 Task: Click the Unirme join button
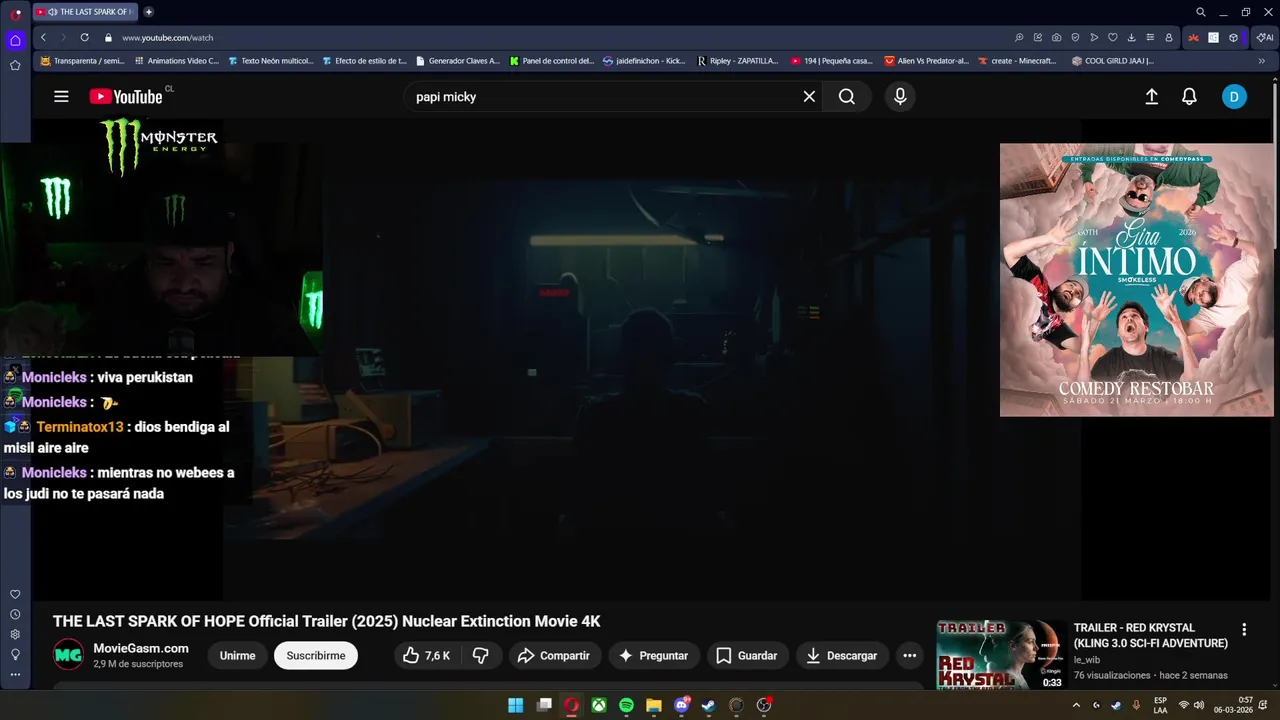click(x=237, y=656)
